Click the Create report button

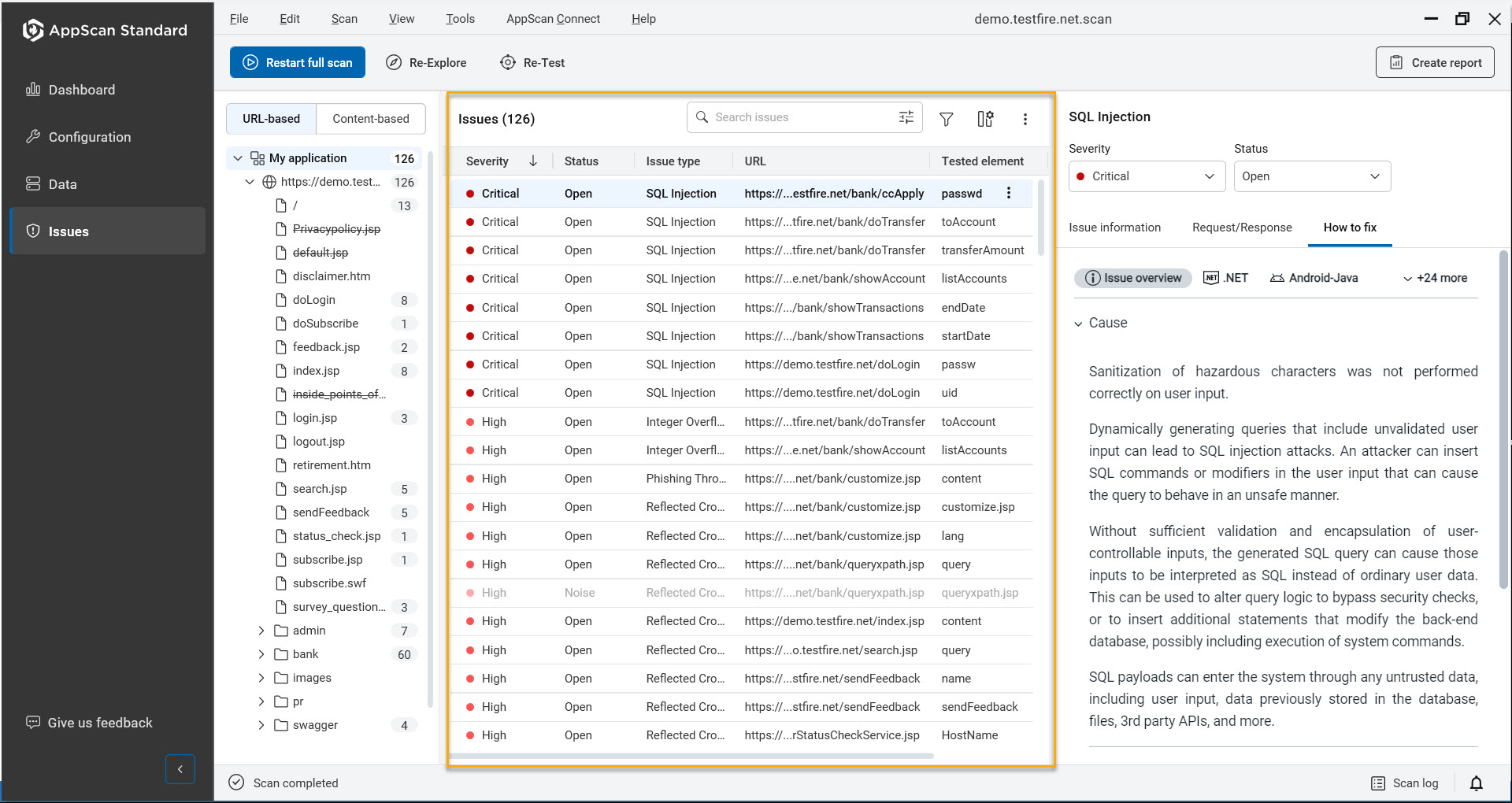pos(1434,63)
